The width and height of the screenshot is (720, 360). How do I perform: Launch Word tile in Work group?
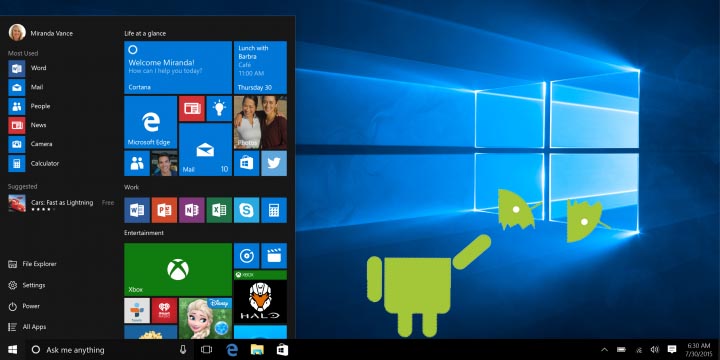click(x=137, y=210)
